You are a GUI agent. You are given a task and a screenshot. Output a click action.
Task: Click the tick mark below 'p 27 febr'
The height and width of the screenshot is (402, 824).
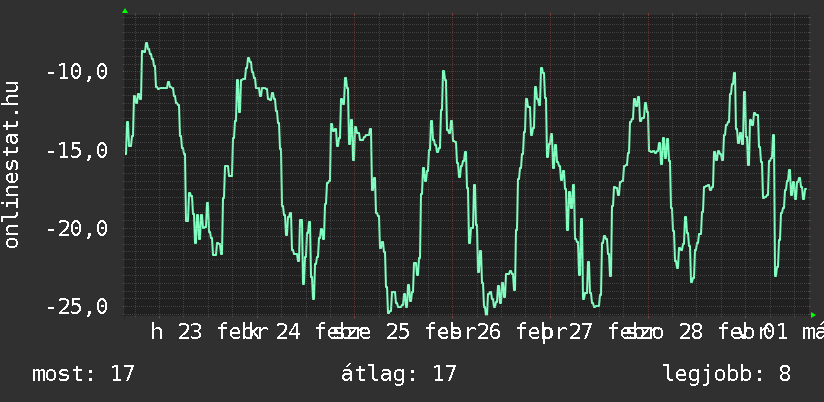click(x=545, y=336)
